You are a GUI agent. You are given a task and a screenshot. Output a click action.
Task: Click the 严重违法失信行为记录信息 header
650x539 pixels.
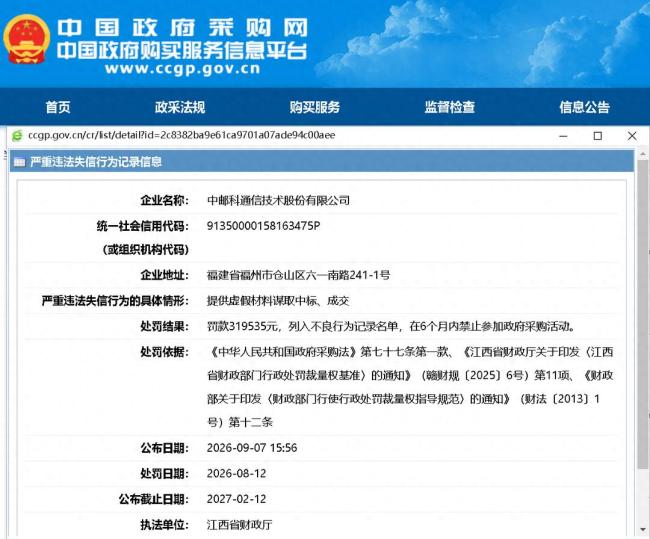[96, 162]
